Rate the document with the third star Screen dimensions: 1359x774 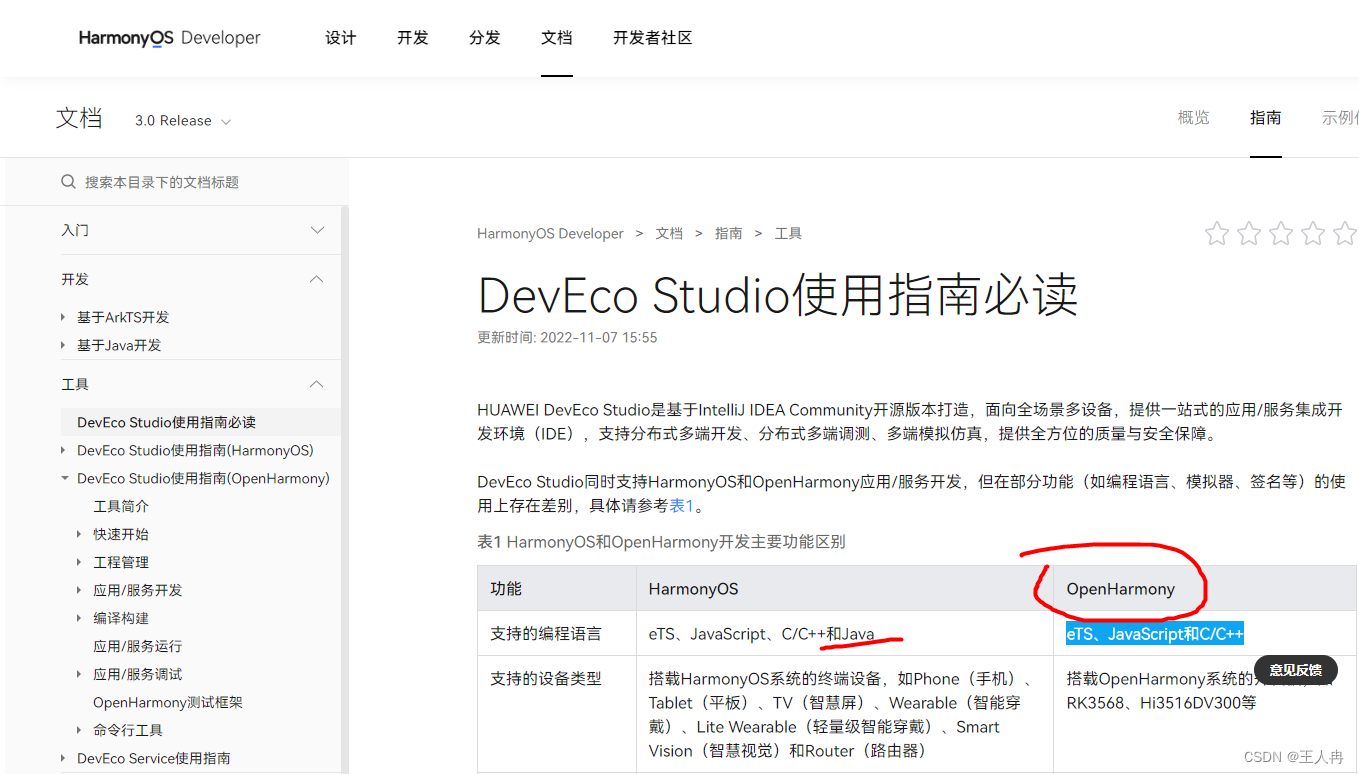pos(1281,234)
